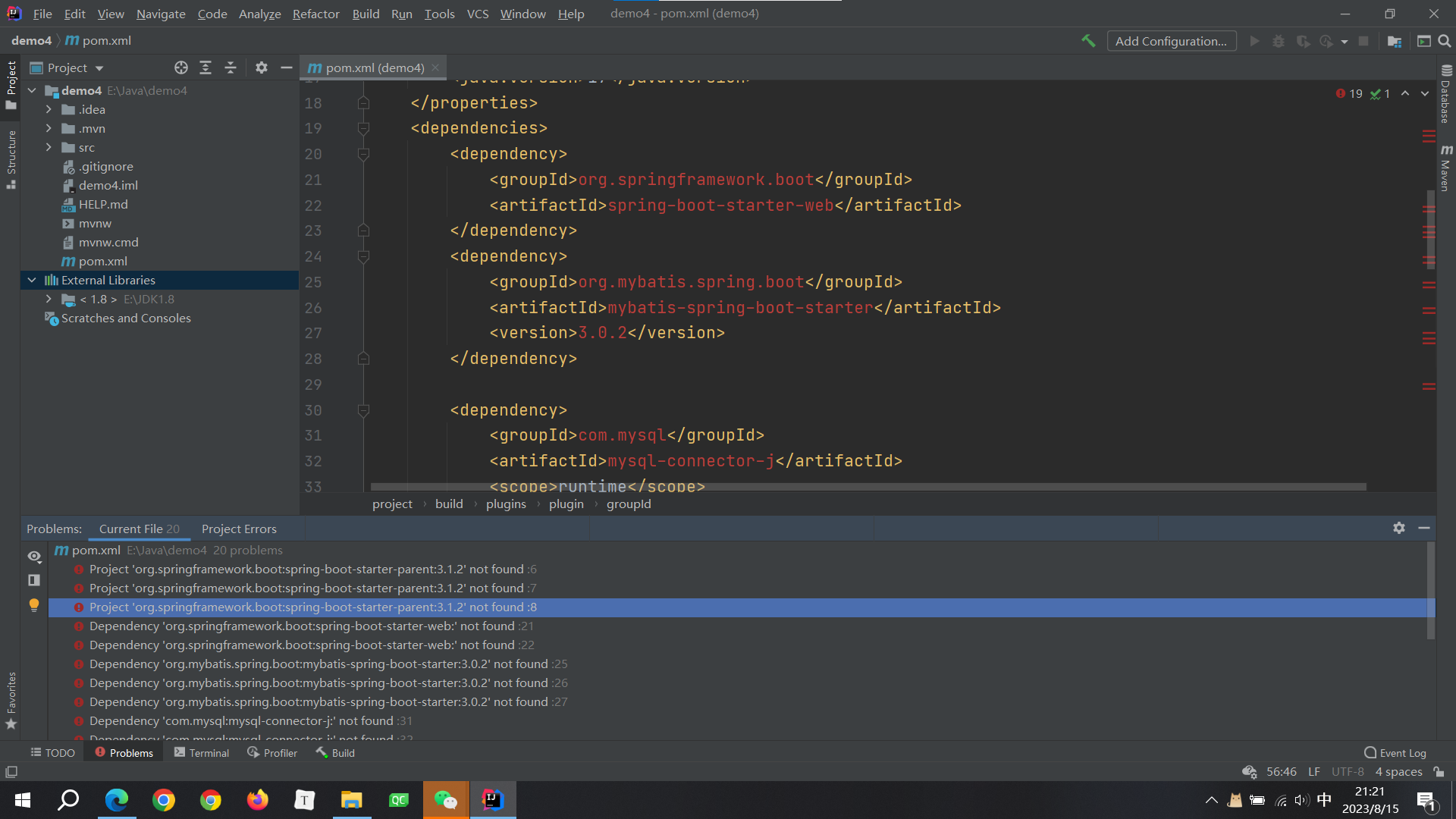Expand the .mvn folder
This screenshot has height=819, width=1456.
[49, 128]
